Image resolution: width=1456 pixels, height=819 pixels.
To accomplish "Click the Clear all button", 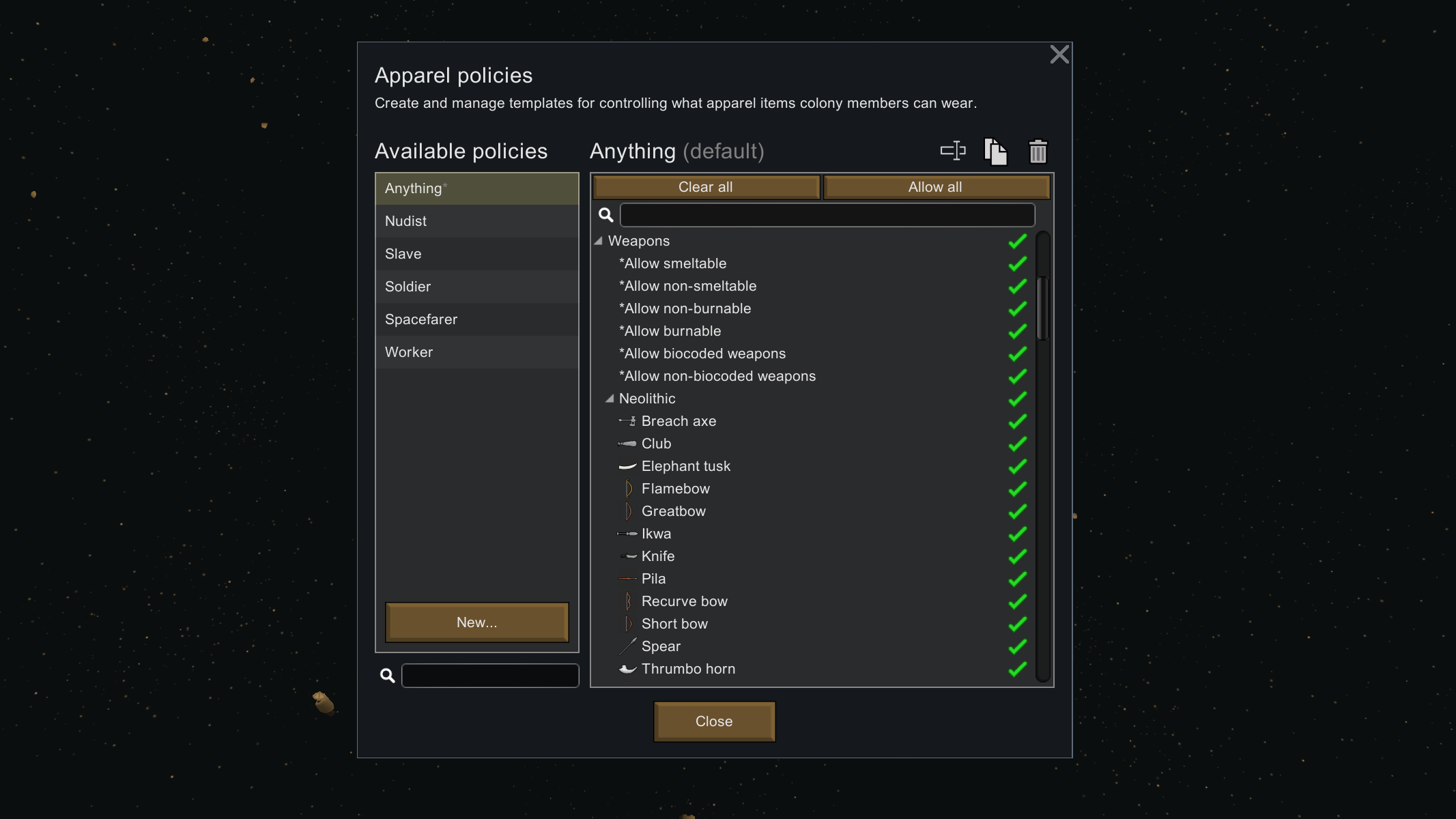I will coord(706,187).
